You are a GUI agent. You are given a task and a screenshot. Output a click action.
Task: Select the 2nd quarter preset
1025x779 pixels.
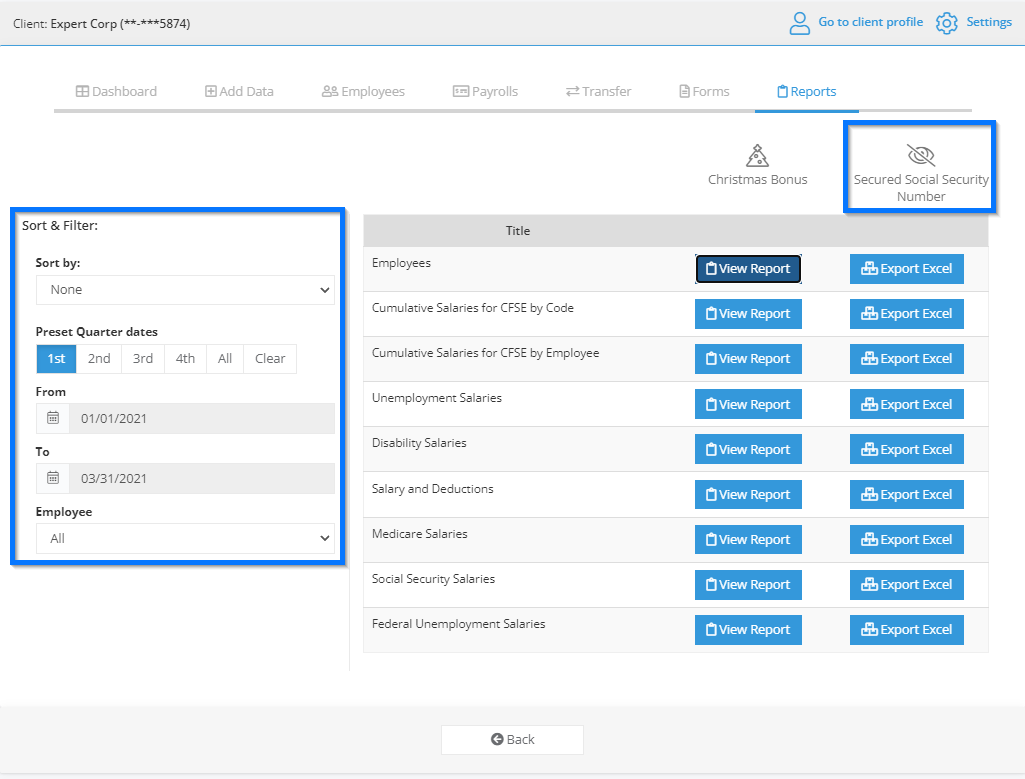(x=99, y=359)
